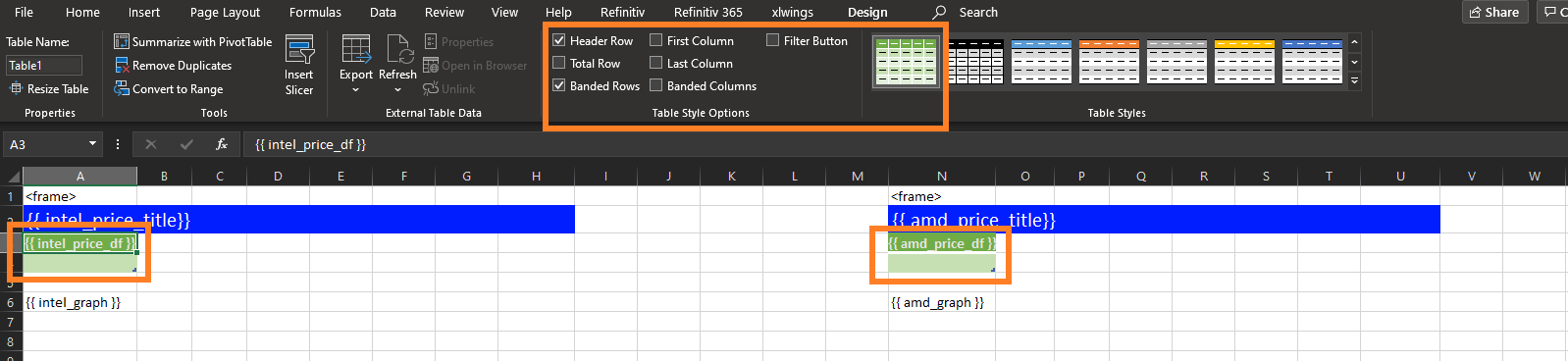Click Remove Duplicates
The image size is (1568, 361).
[x=174, y=66]
